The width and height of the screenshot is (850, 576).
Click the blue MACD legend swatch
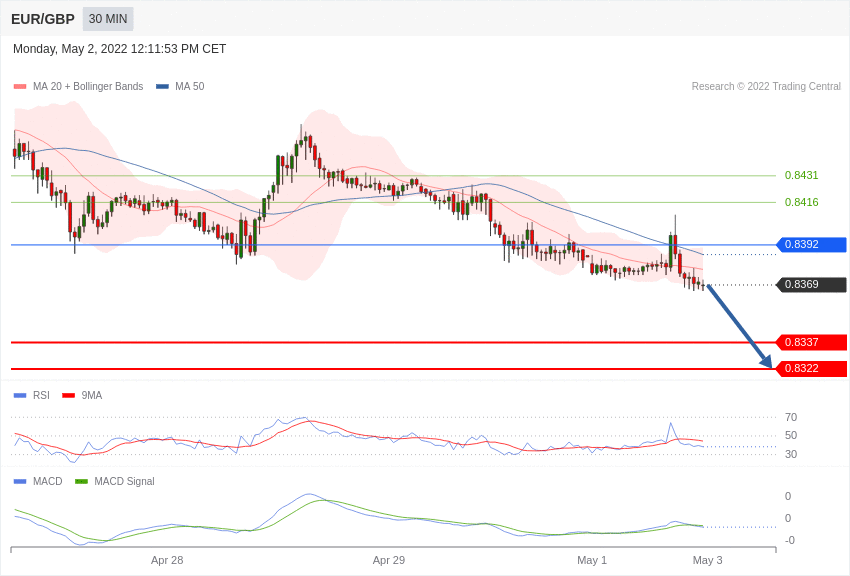coord(20,481)
